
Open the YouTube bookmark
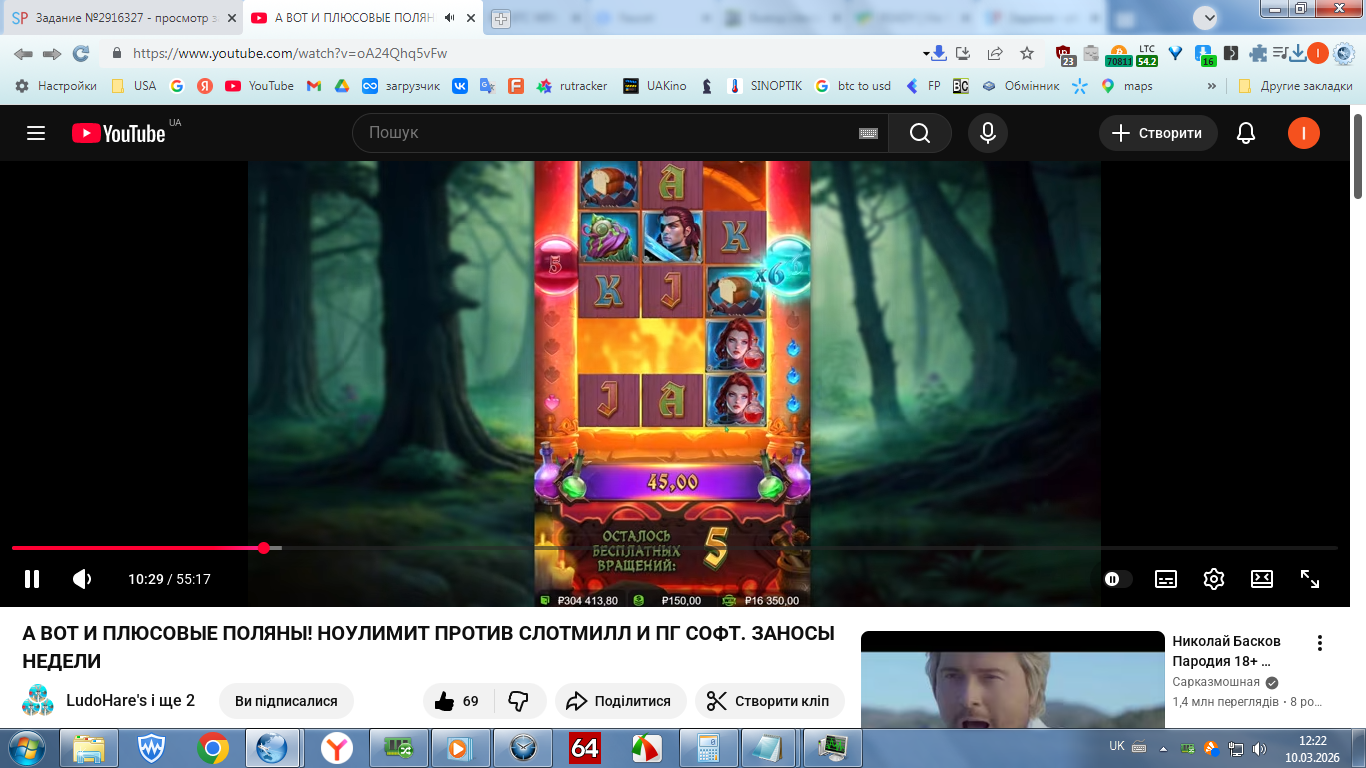pos(260,86)
